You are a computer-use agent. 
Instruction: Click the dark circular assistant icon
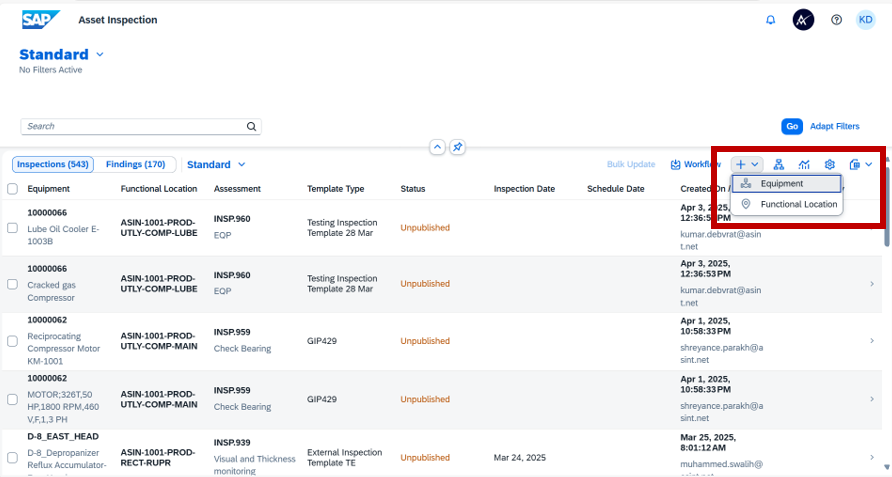[803, 20]
